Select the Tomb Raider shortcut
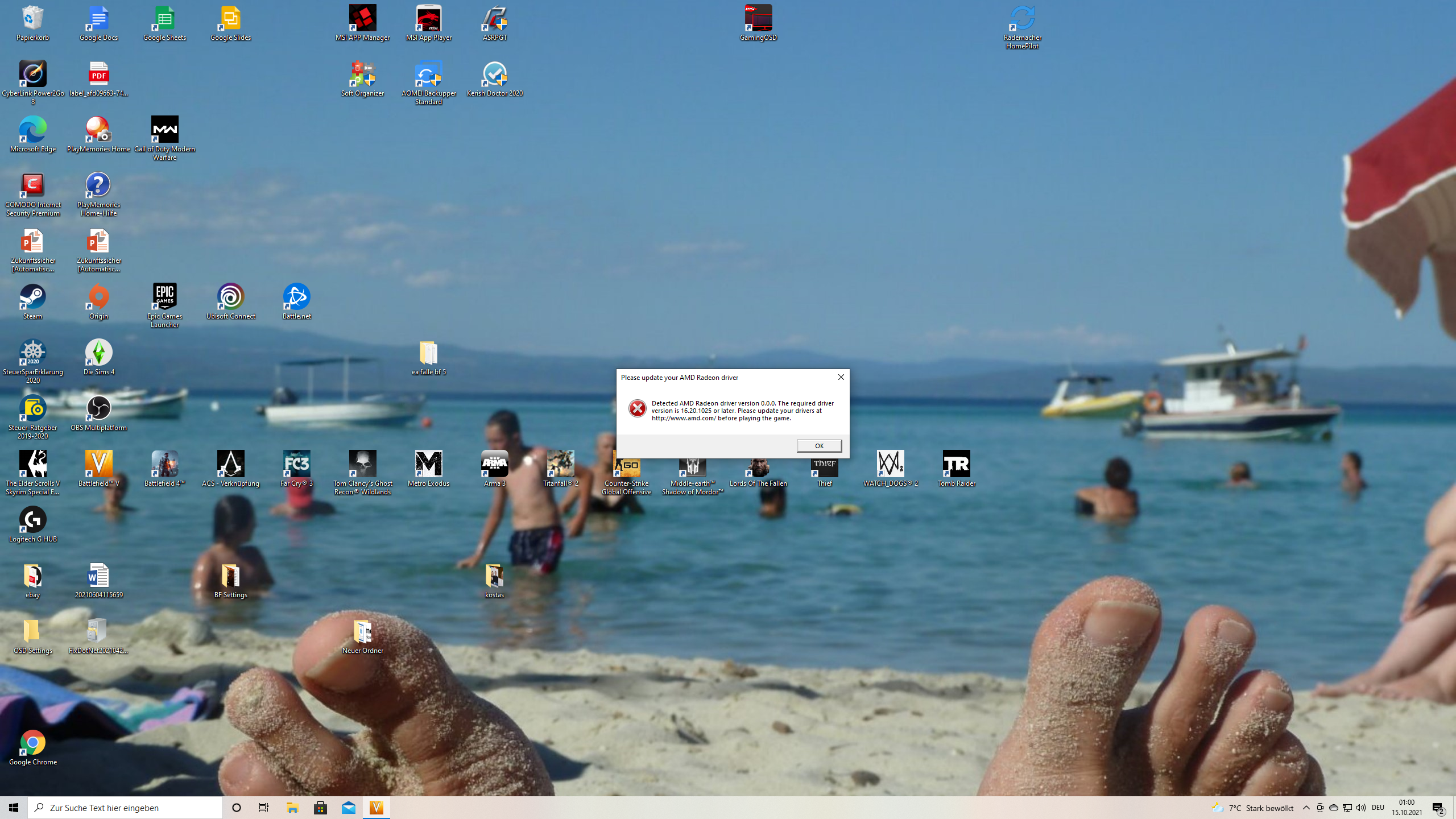Image resolution: width=1456 pixels, height=819 pixels. pyautogui.click(x=956, y=464)
